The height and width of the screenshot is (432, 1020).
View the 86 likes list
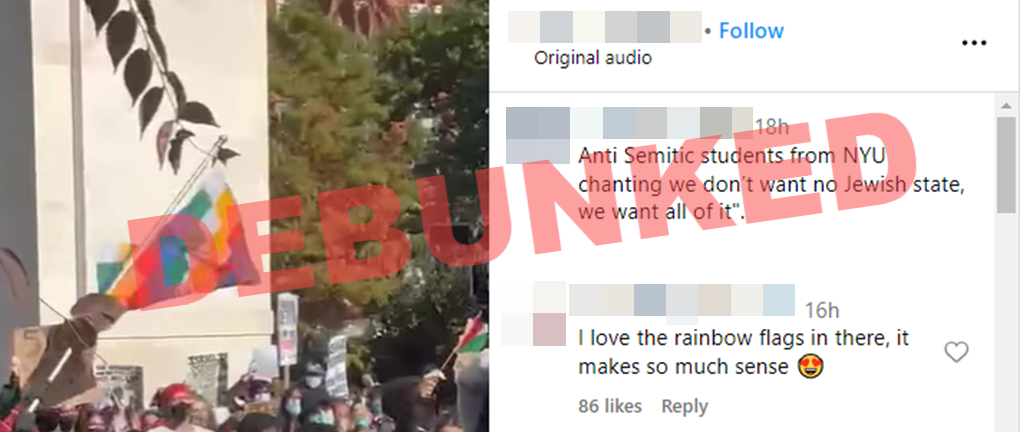click(610, 407)
